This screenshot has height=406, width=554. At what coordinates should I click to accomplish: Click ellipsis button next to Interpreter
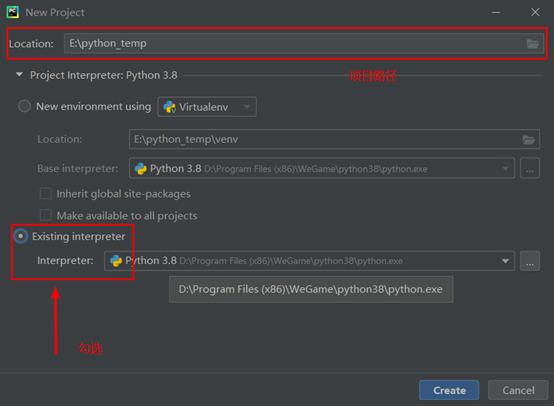point(530,261)
